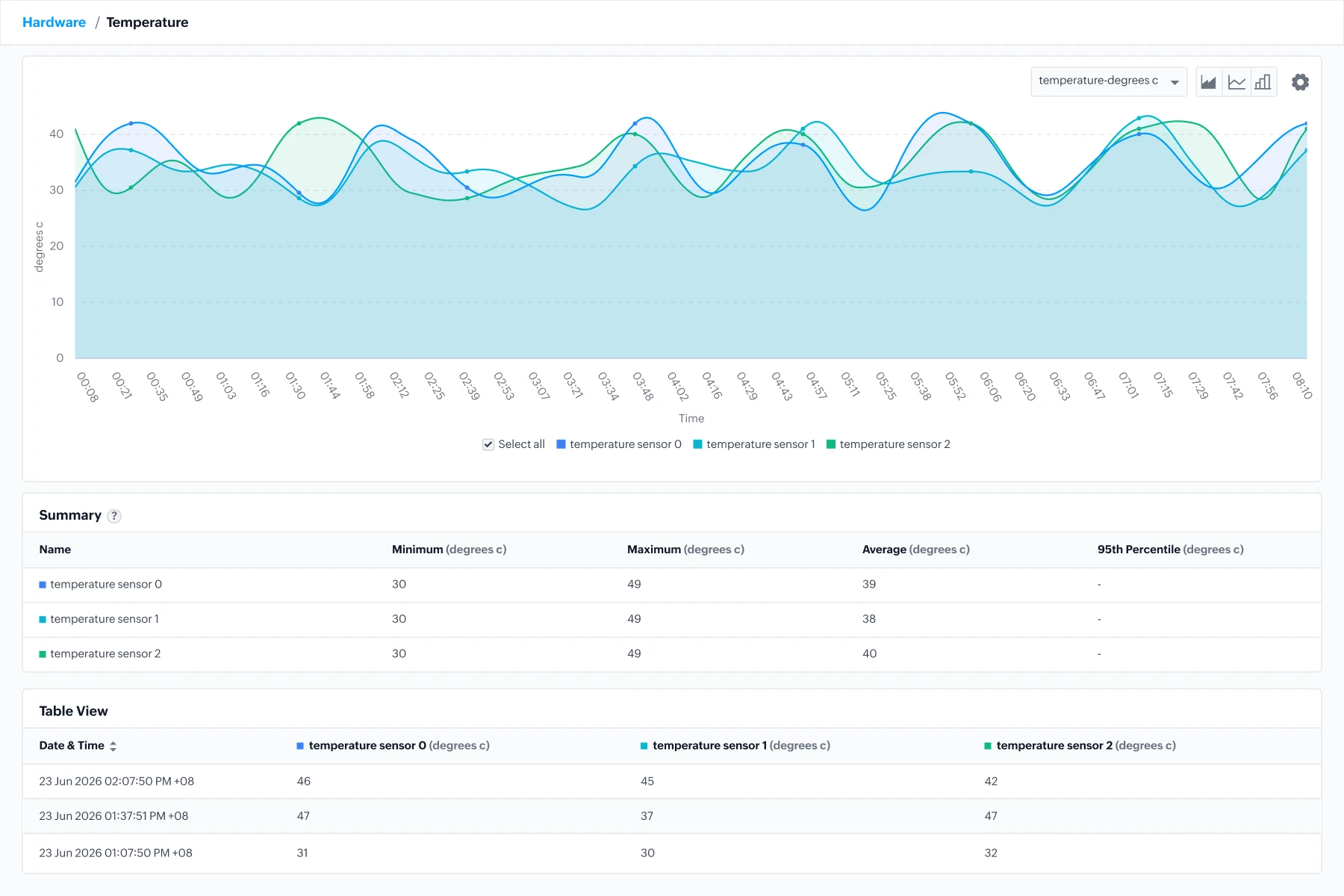Click sensor 0 value 31 in table
Screen dimensions: 1344x896
coord(302,853)
